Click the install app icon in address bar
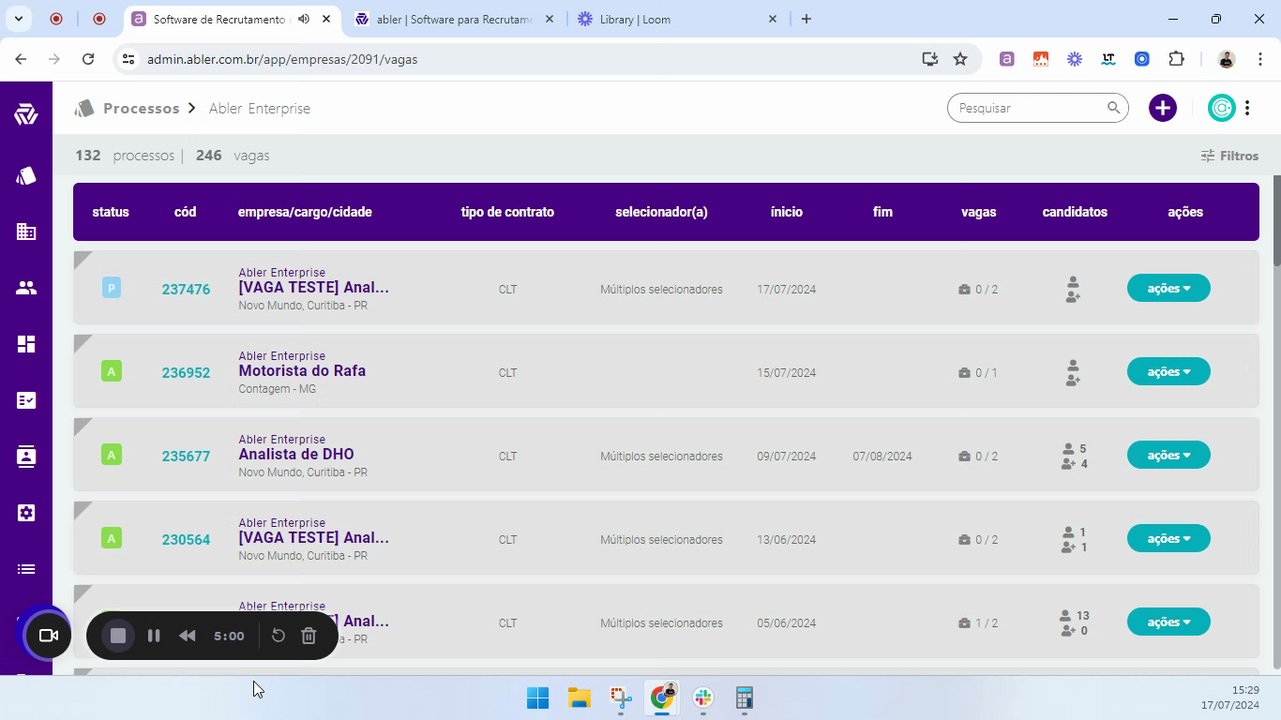Image resolution: width=1281 pixels, height=720 pixels. click(930, 59)
